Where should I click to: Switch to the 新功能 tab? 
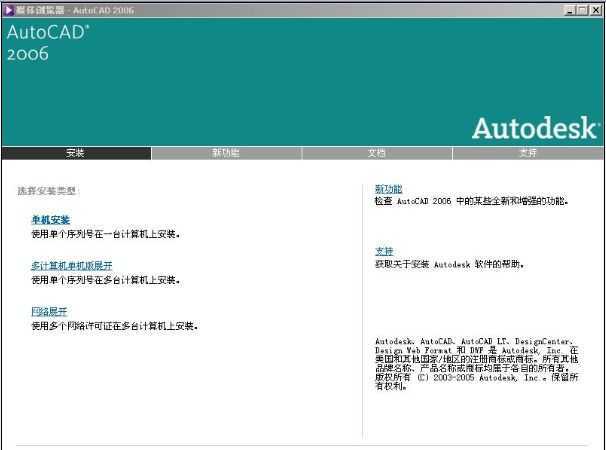[x=226, y=153]
